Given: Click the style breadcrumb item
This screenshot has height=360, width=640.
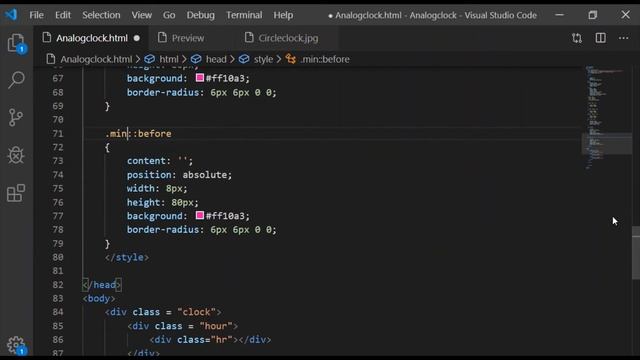Looking at the screenshot, I should [263, 59].
